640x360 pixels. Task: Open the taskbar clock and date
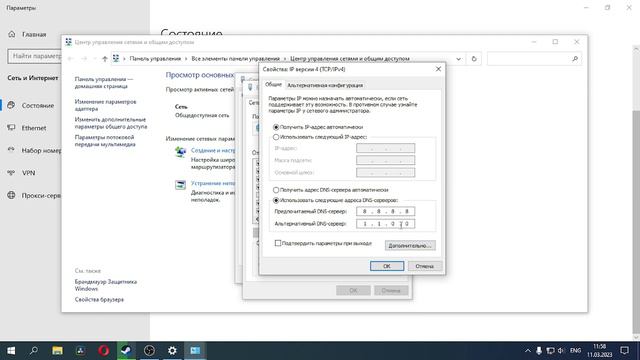coord(600,351)
